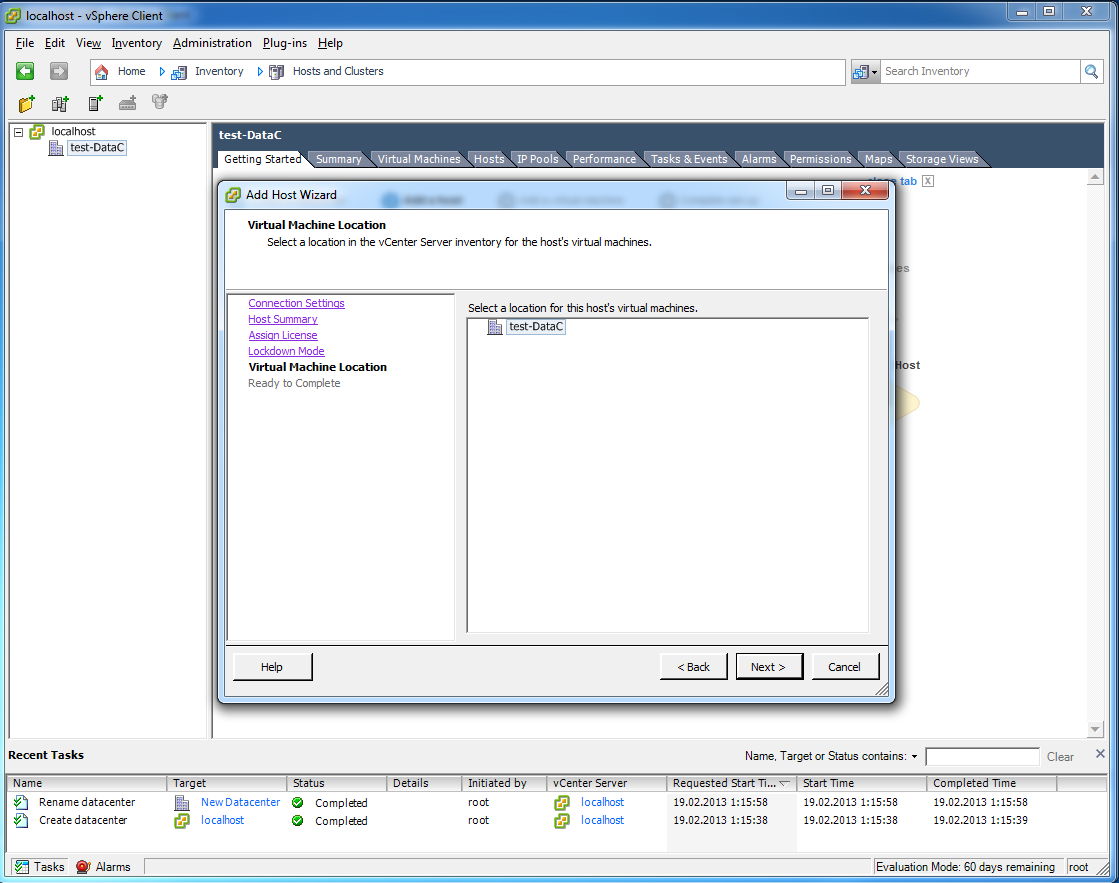Open the Help menu
Image resolution: width=1119 pixels, height=883 pixels.
330,43
